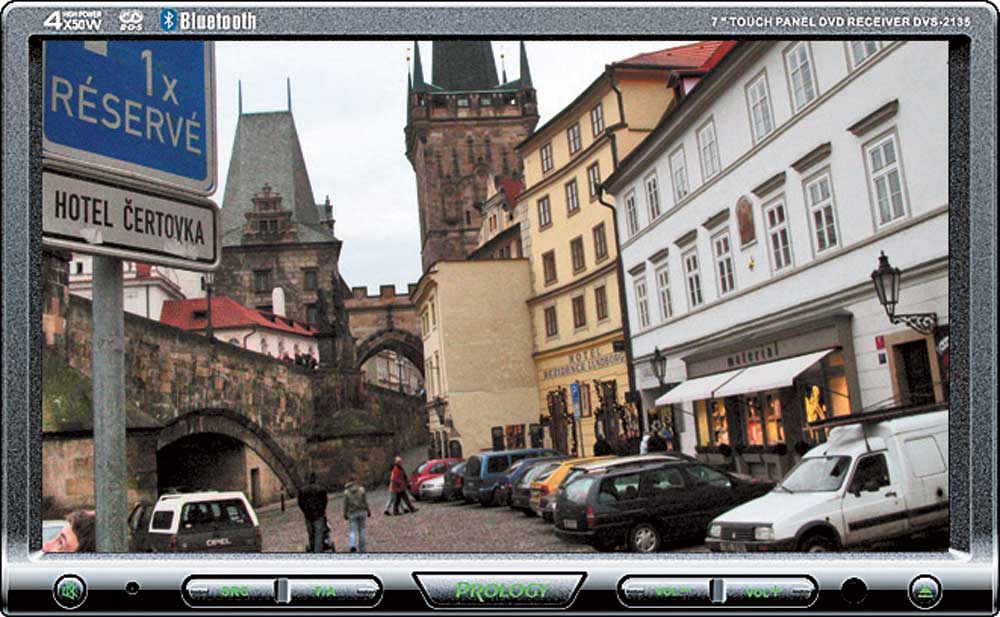This screenshot has height=617, width=1000.
Task: Click the round IR sensor window
Action: (x=852, y=591)
